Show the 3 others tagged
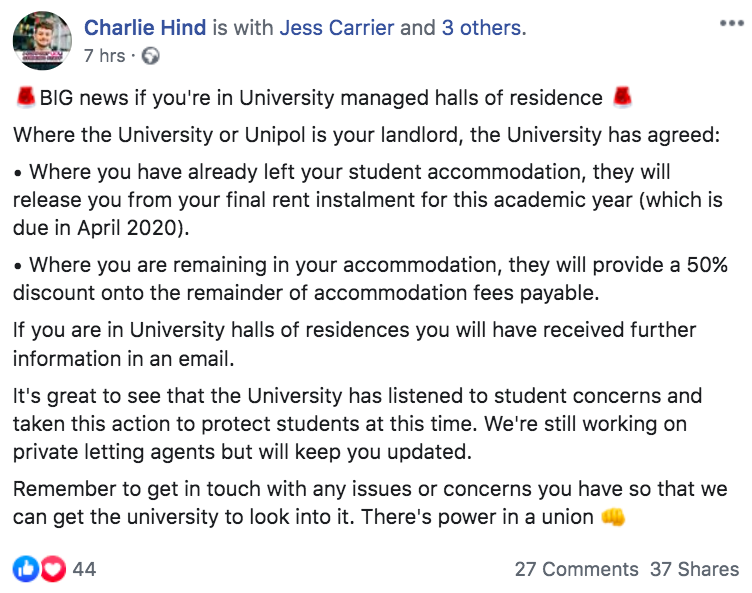 (481, 28)
